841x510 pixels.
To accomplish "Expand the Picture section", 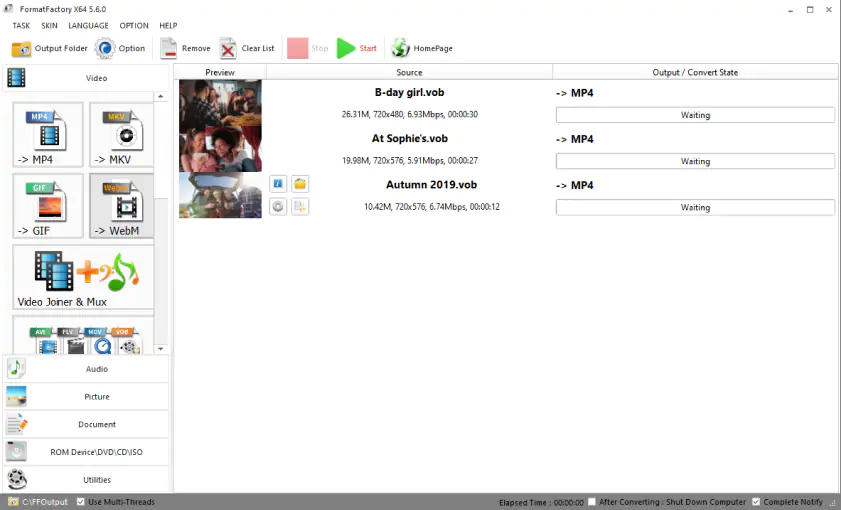I will [x=86, y=396].
